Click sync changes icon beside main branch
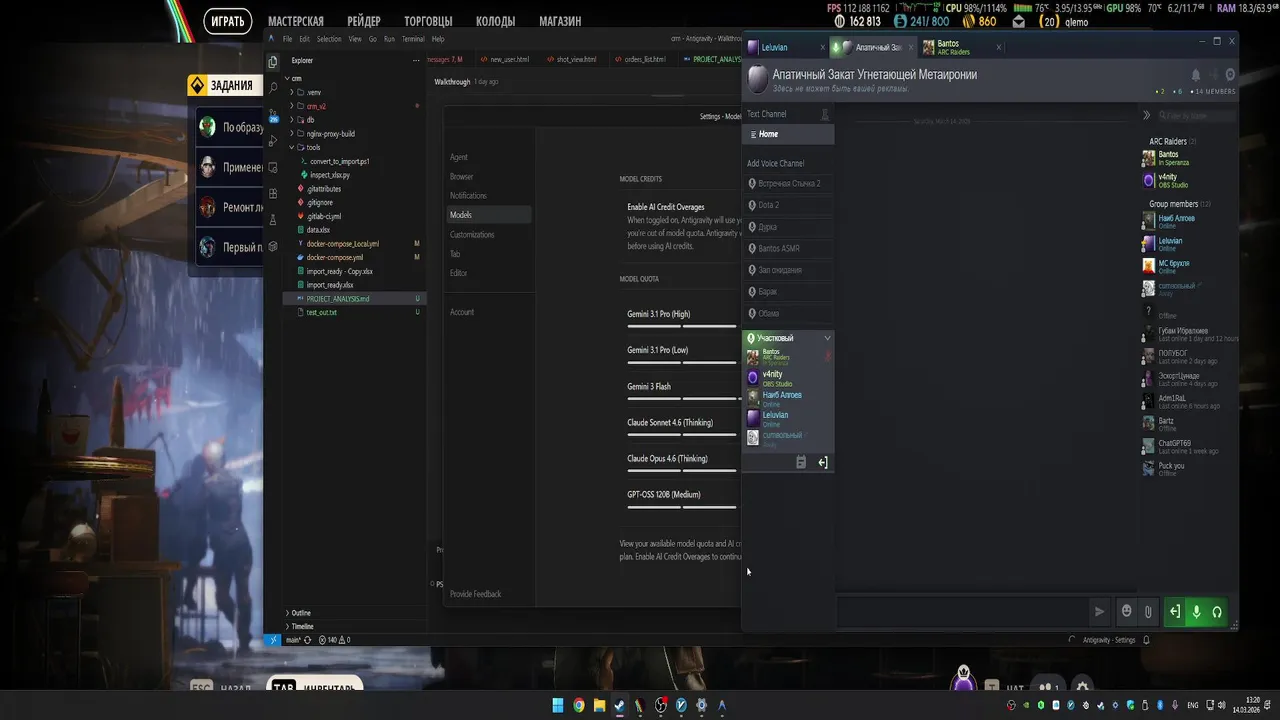Image resolution: width=1280 pixels, height=720 pixels. click(307, 640)
